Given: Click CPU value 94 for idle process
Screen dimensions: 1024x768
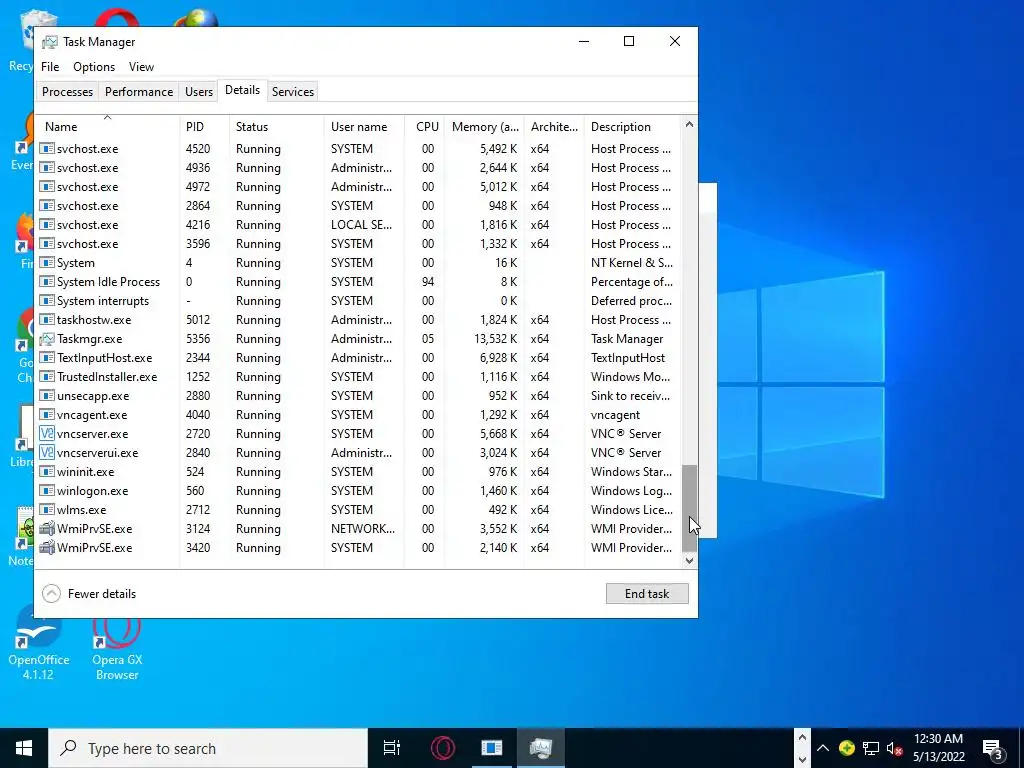Looking at the screenshot, I should (x=428, y=282).
